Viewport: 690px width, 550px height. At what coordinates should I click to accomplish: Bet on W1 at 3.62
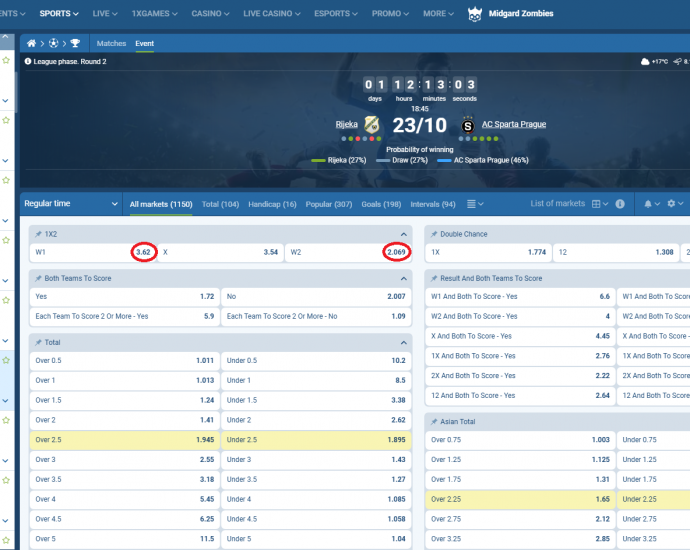pyautogui.click(x=93, y=252)
